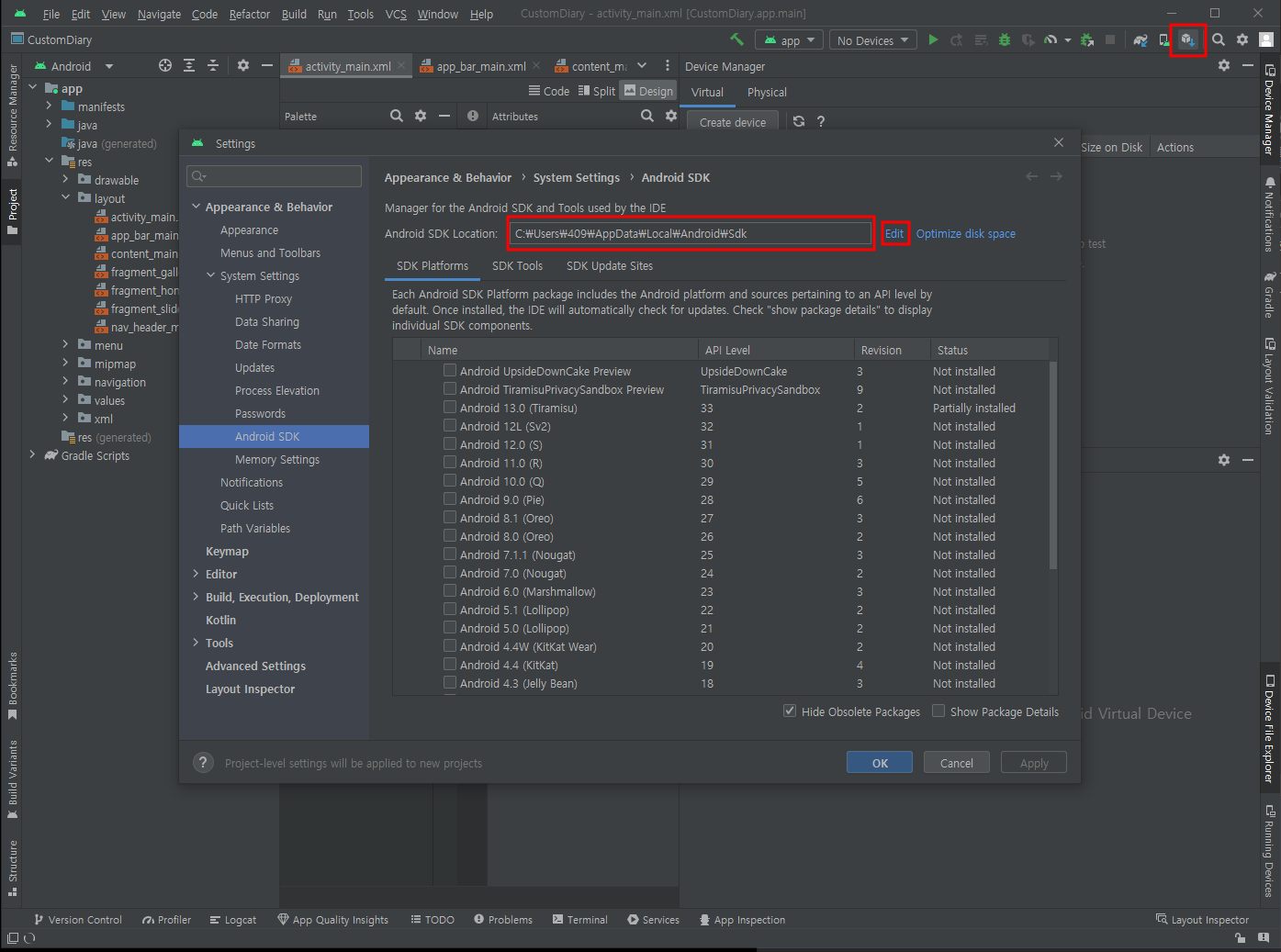
Task: Open IDE settings gear in main toolbar
Action: (x=1242, y=39)
